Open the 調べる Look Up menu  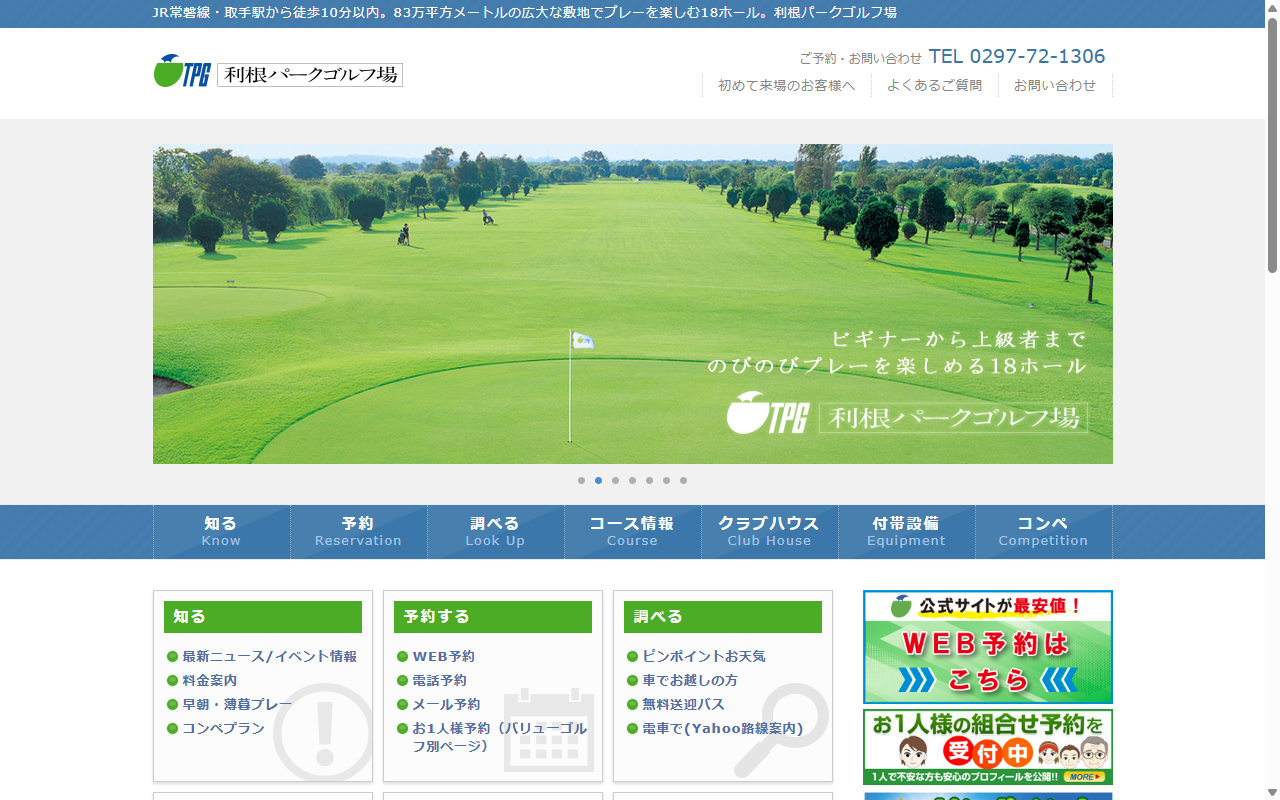click(495, 532)
